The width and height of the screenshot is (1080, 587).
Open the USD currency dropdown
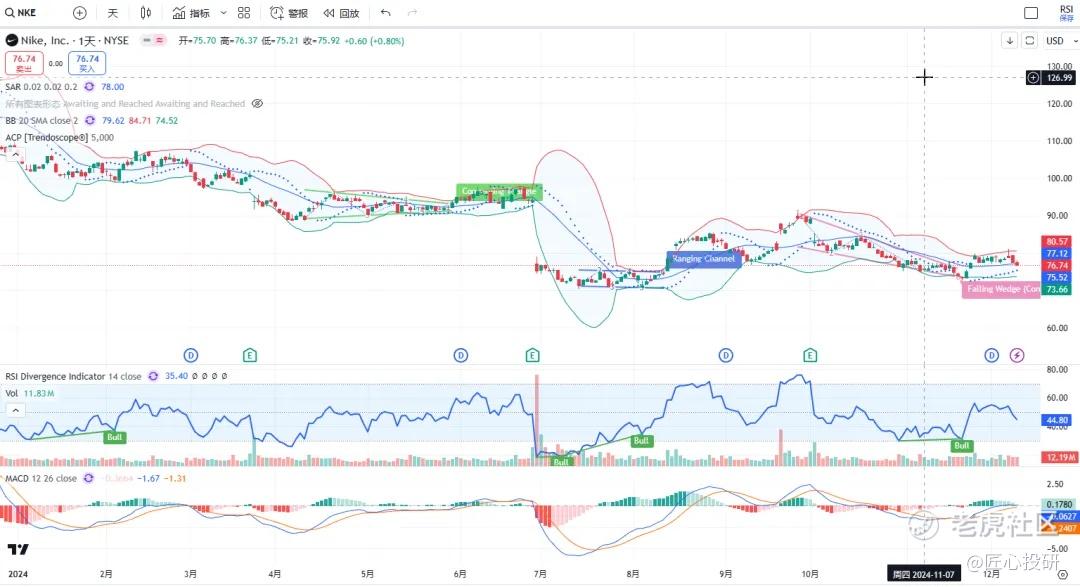tap(1061, 41)
